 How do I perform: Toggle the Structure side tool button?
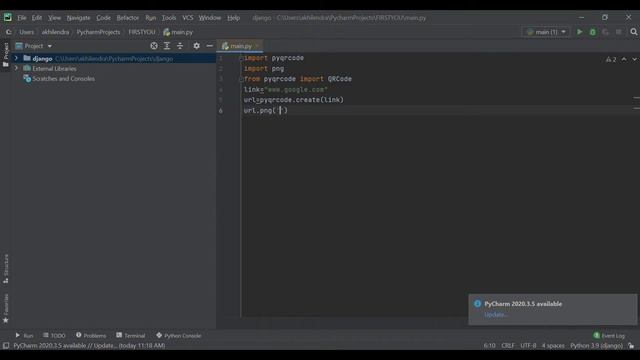(x=6, y=269)
